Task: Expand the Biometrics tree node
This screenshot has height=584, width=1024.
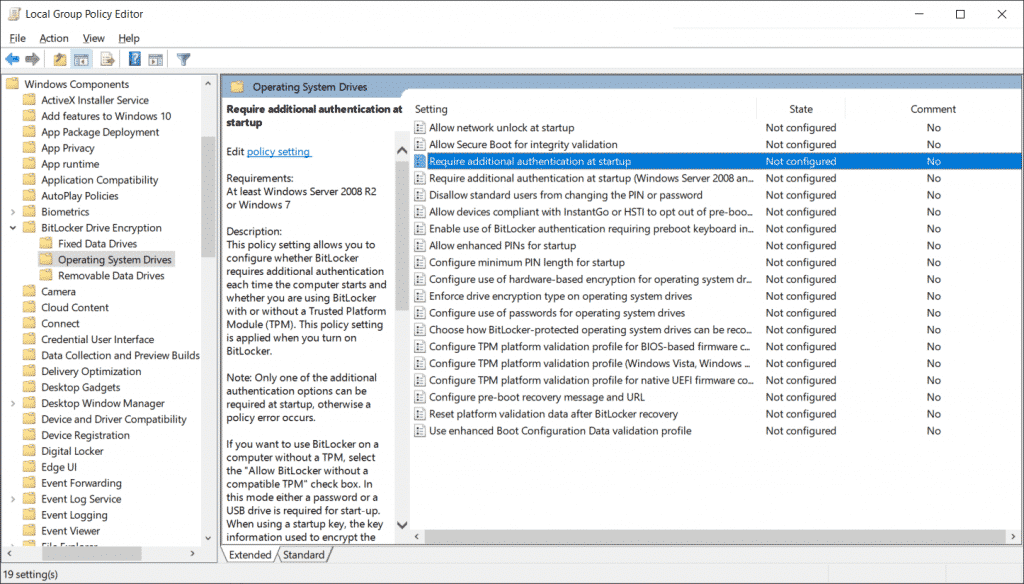Action: point(12,212)
